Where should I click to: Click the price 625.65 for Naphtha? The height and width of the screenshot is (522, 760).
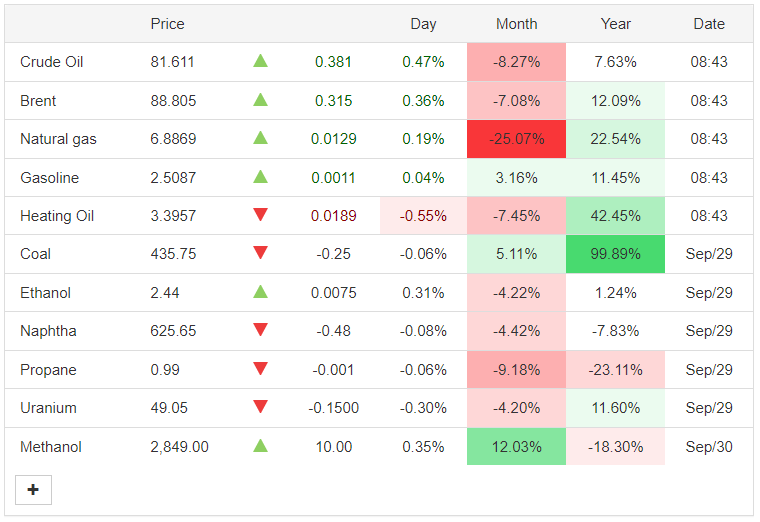(173, 331)
